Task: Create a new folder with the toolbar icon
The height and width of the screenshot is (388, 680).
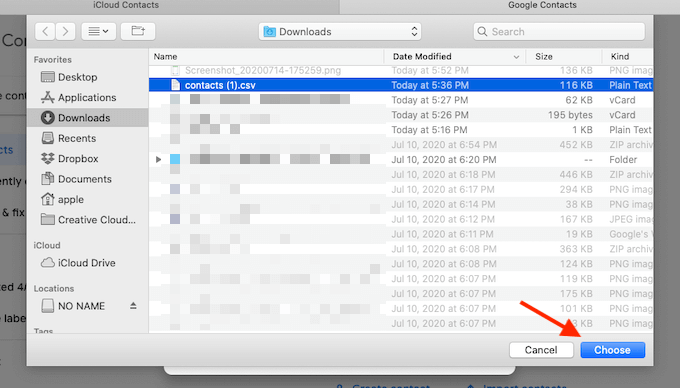Action: (x=138, y=31)
